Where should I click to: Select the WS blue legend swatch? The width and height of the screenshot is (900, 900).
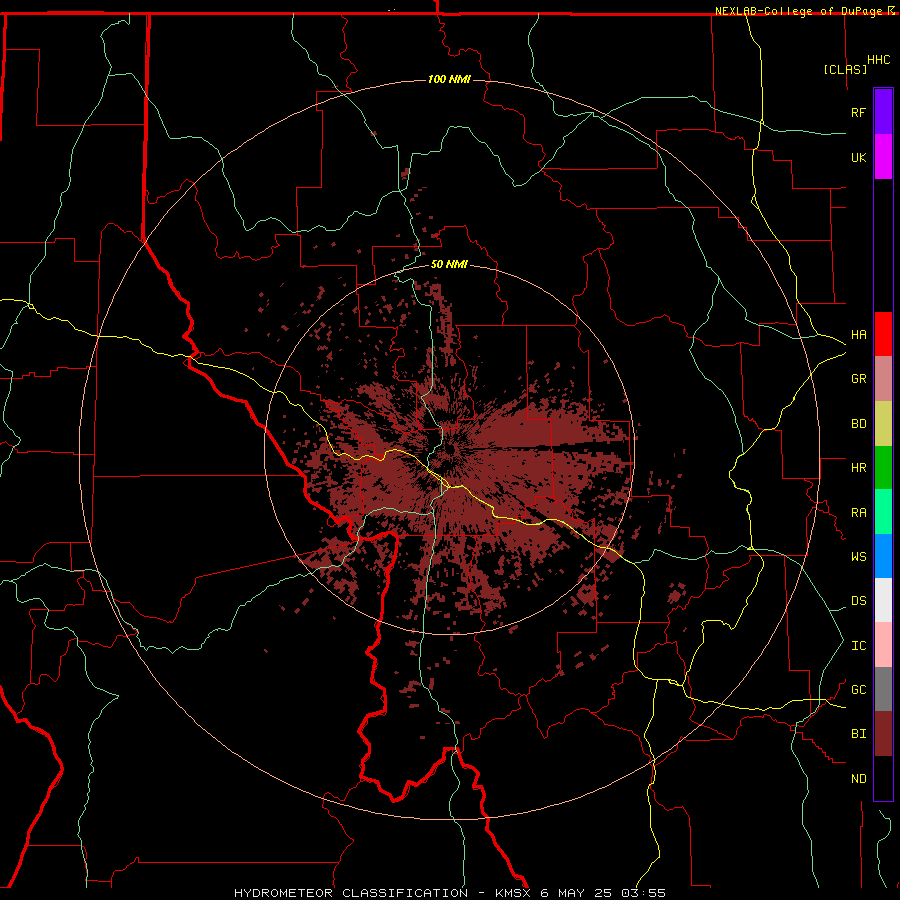tap(883, 556)
